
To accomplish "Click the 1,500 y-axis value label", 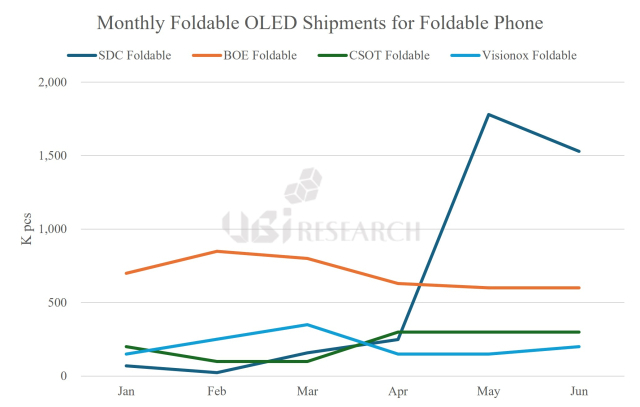I will [50, 156].
